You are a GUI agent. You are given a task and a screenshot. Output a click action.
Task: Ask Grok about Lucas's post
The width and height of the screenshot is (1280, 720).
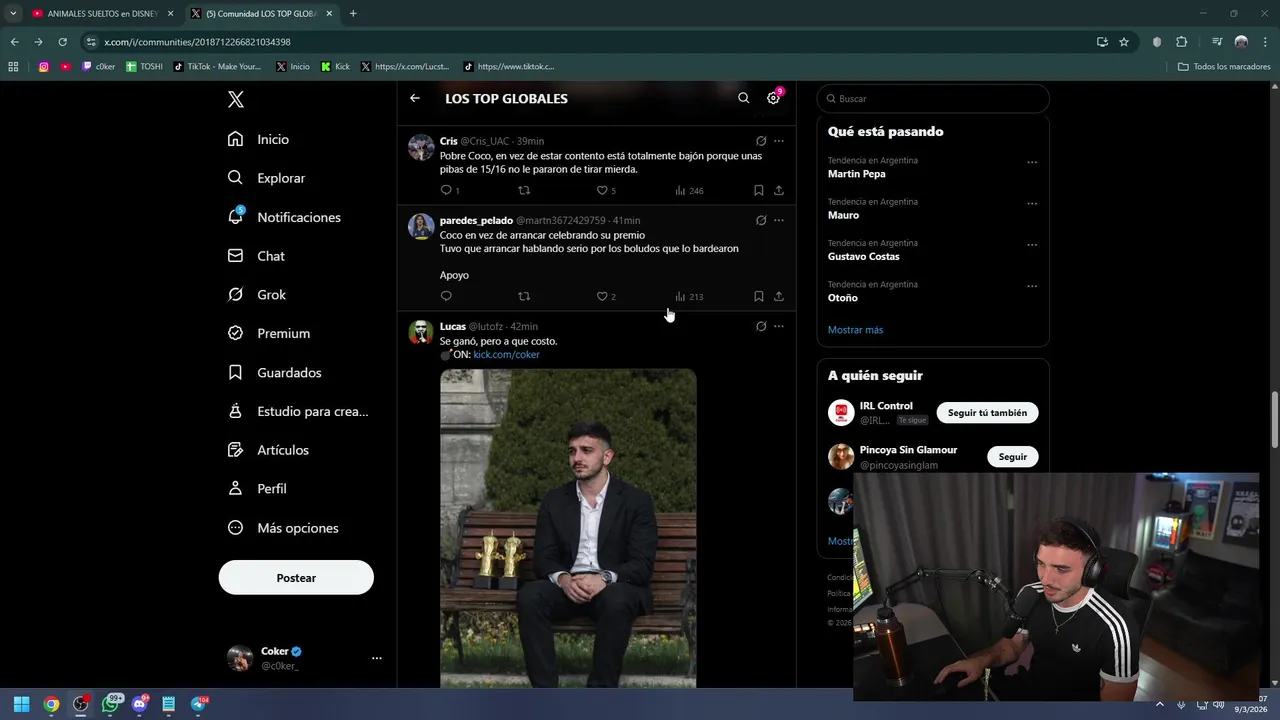[761, 326]
